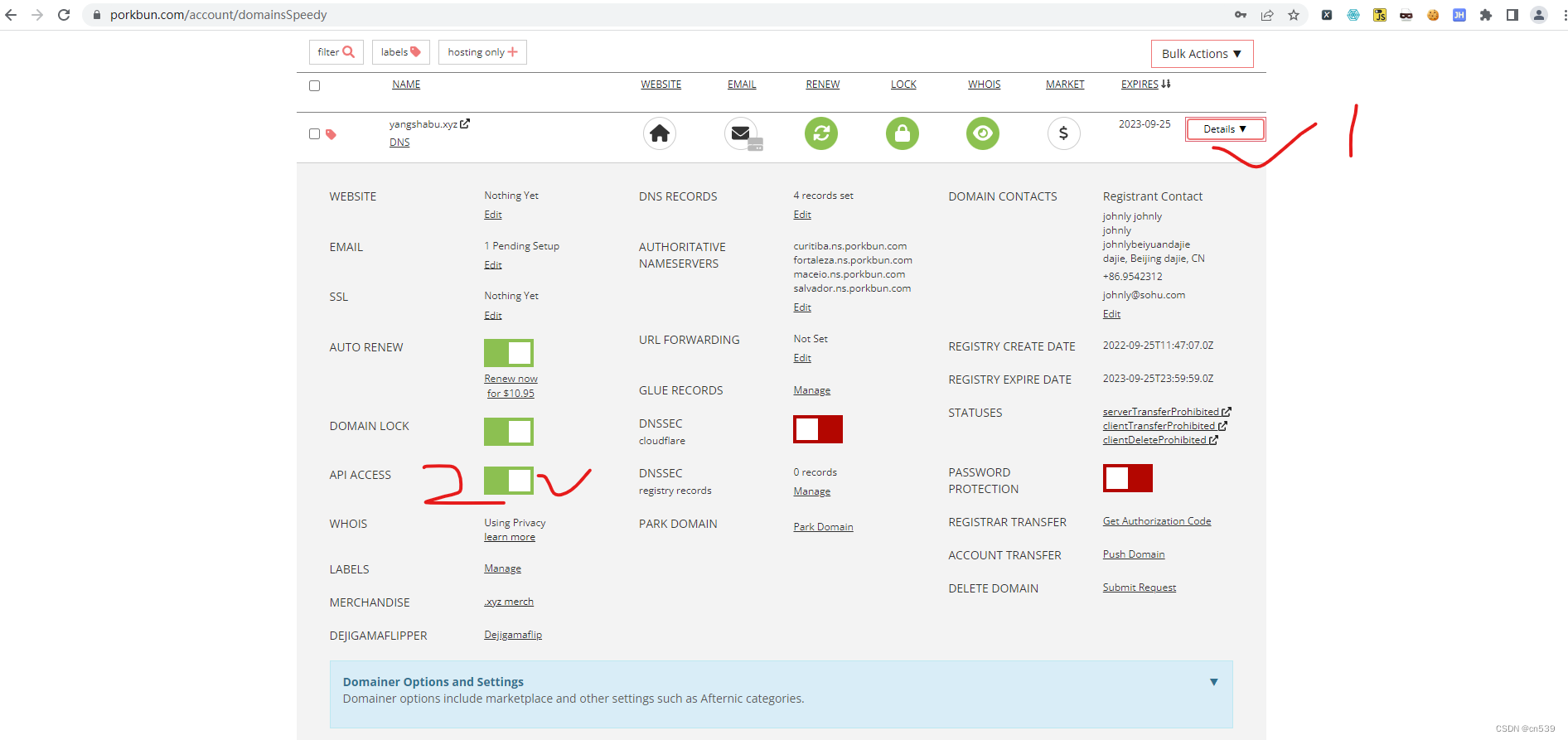Click the browser back arrow
Viewport: 1568px width, 740px height.
tap(11, 15)
